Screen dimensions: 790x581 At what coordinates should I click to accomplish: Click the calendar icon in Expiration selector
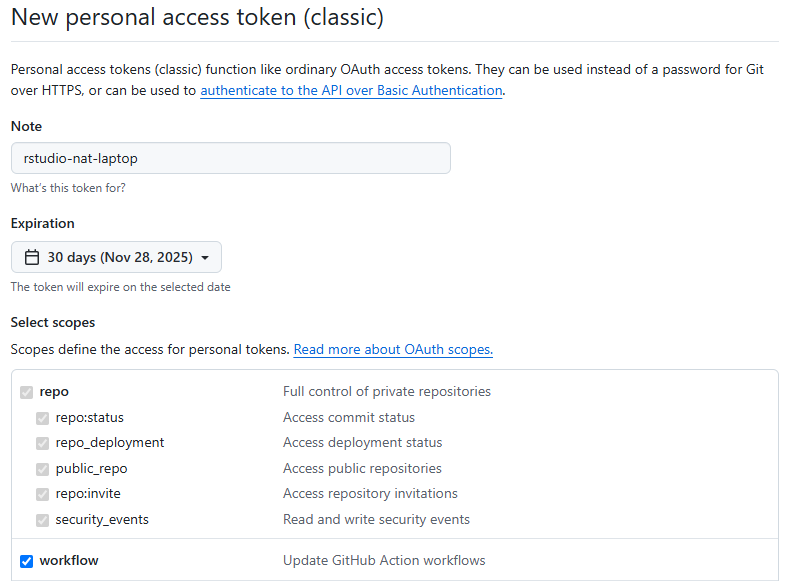(32, 257)
